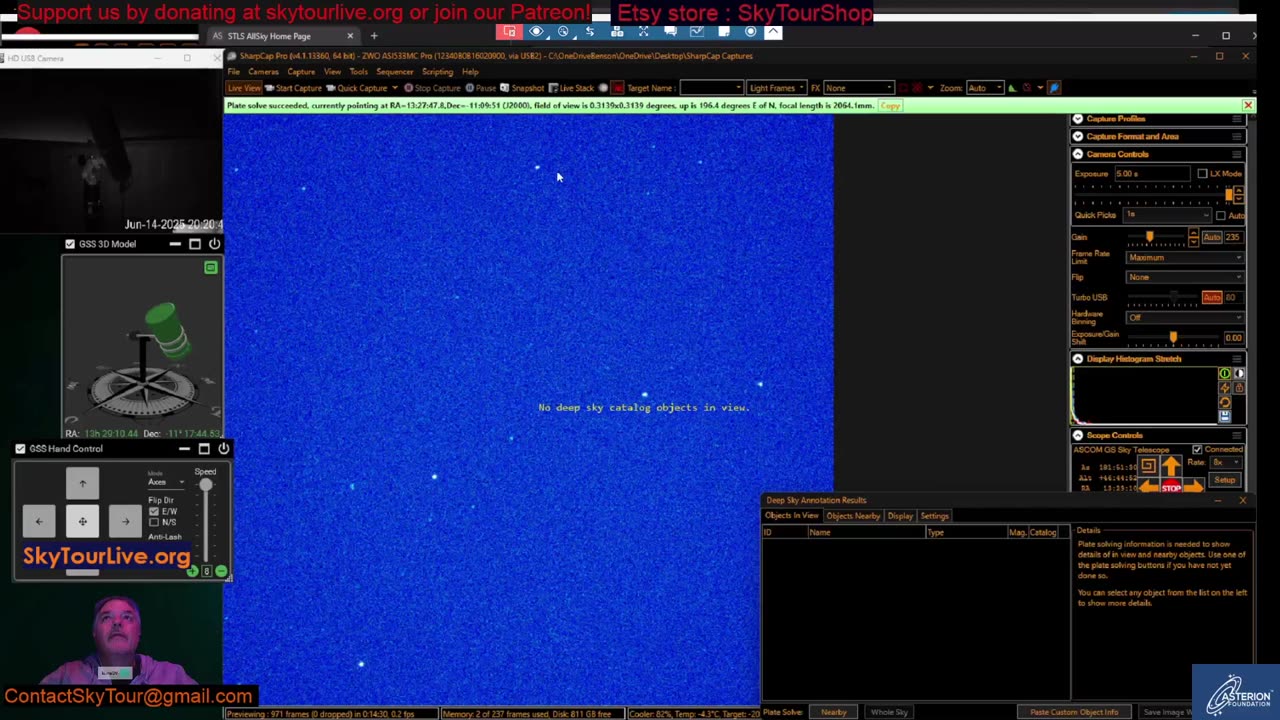Dismiss the plate solve notification bar
1280x720 pixels.
1248,105
